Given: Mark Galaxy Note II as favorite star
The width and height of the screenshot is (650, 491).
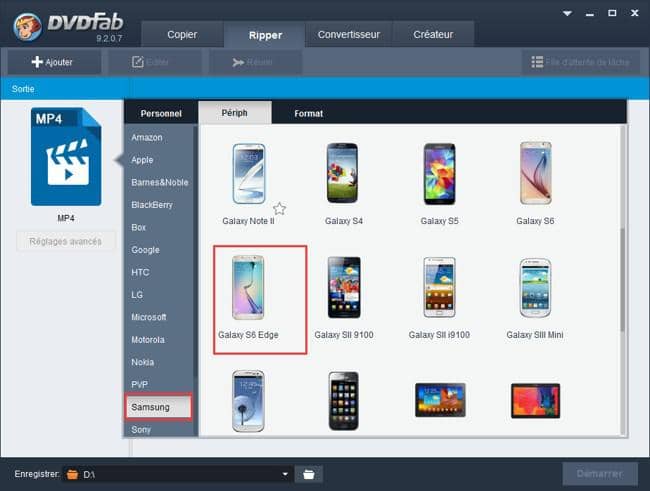Looking at the screenshot, I should pyautogui.click(x=279, y=209).
